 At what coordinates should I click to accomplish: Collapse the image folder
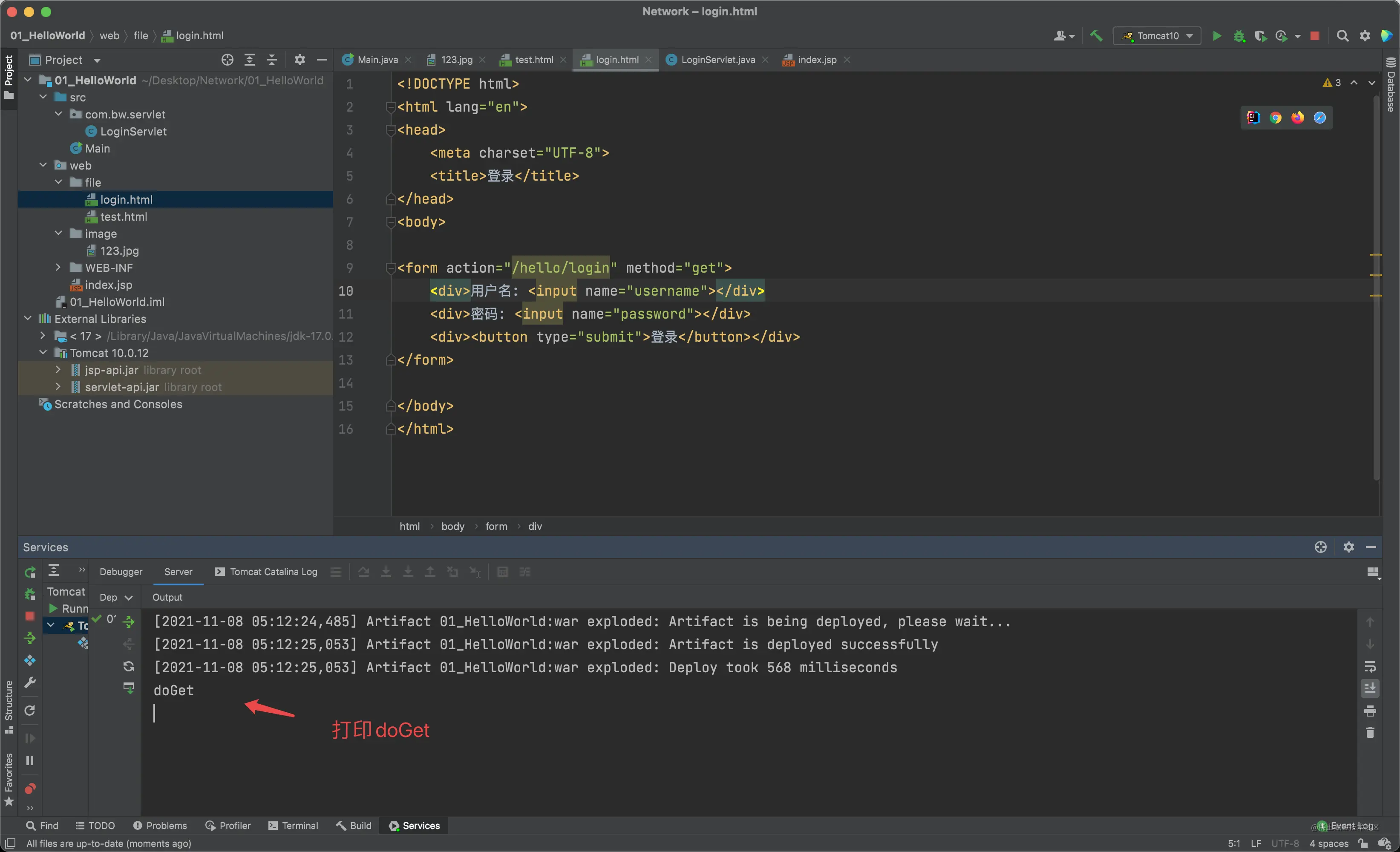[58, 233]
